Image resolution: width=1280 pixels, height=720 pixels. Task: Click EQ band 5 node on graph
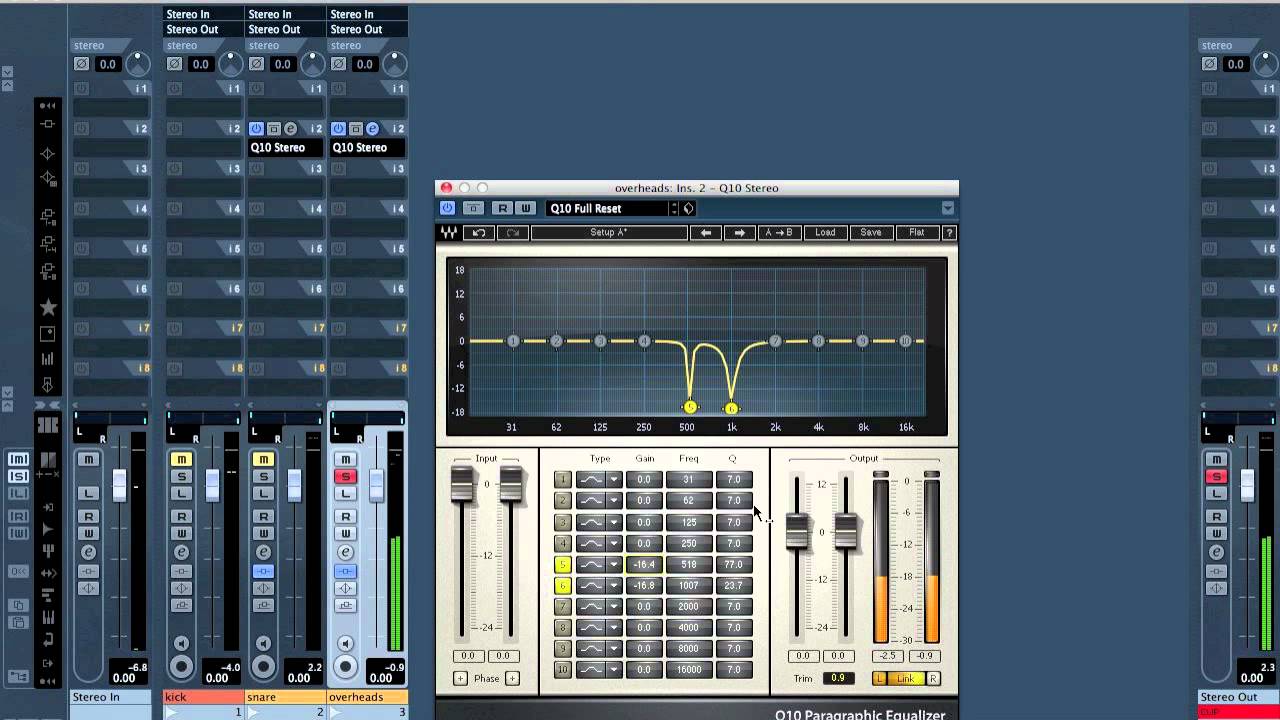point(689,407)
